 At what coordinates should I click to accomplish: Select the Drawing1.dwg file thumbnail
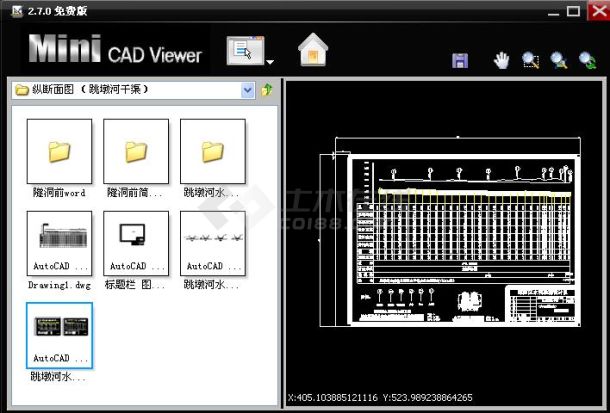(x=60, y=243)
